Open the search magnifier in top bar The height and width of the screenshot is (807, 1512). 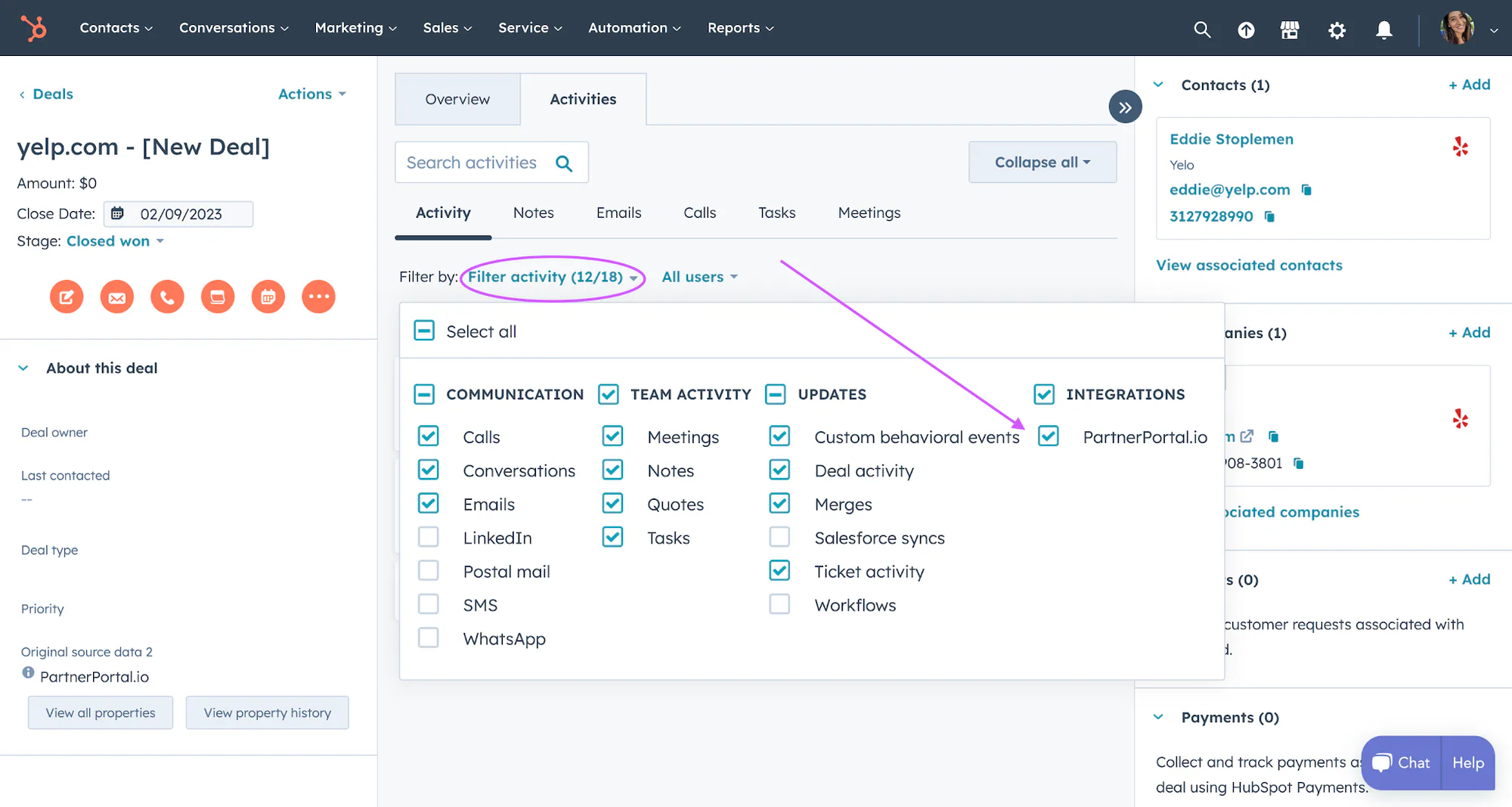1202,29
